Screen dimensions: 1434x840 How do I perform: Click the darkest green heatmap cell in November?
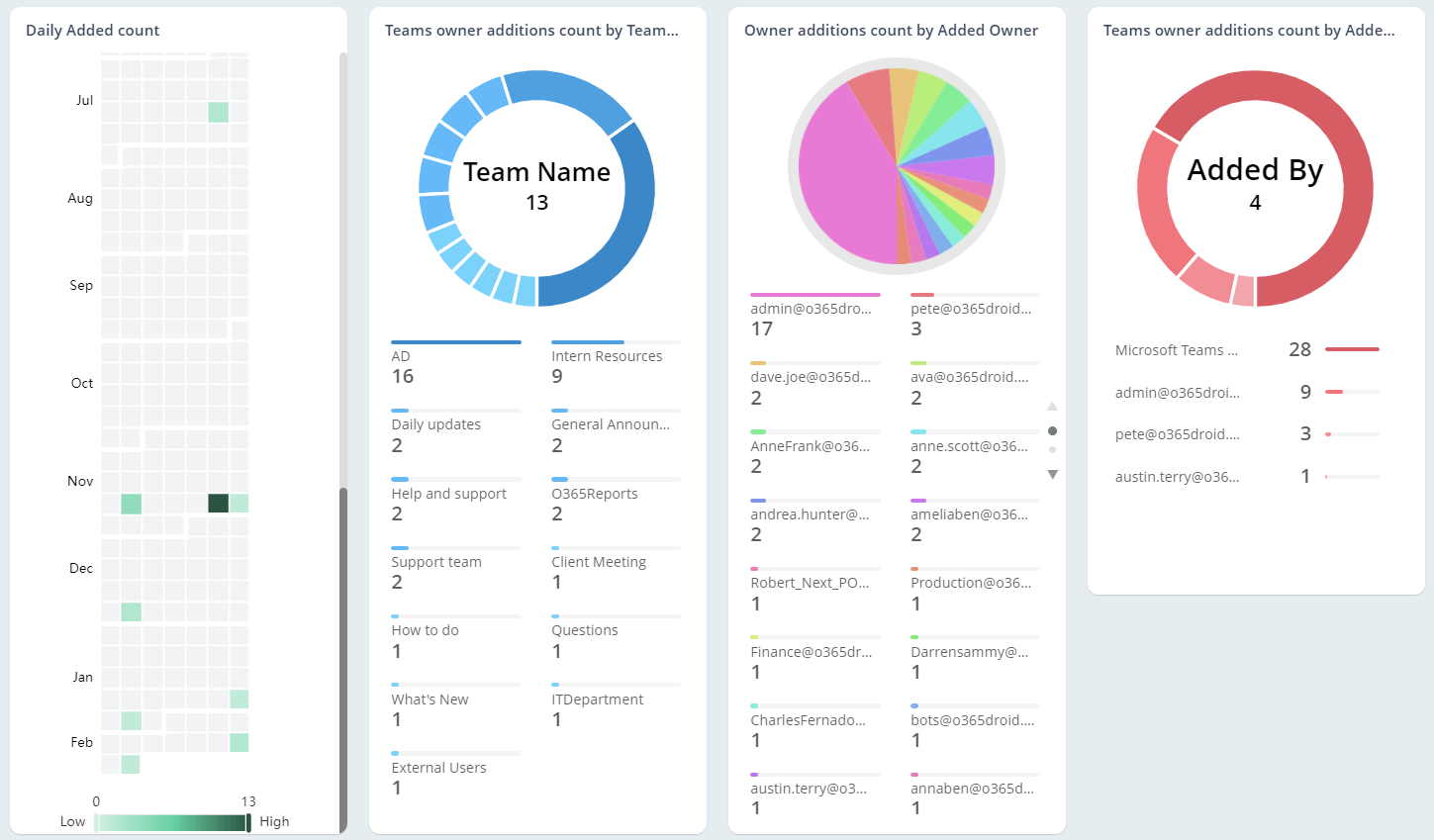[219, 503]
